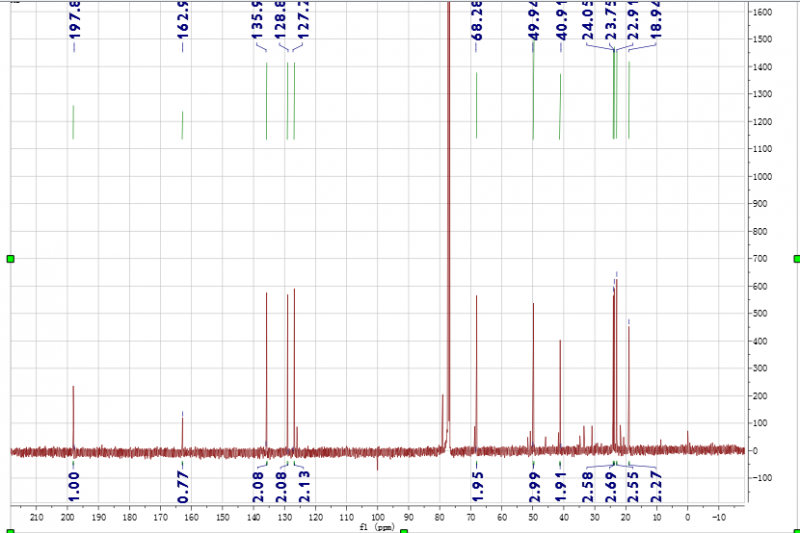Click the tall solvent peak near 77 ppm

pos(448,224)
